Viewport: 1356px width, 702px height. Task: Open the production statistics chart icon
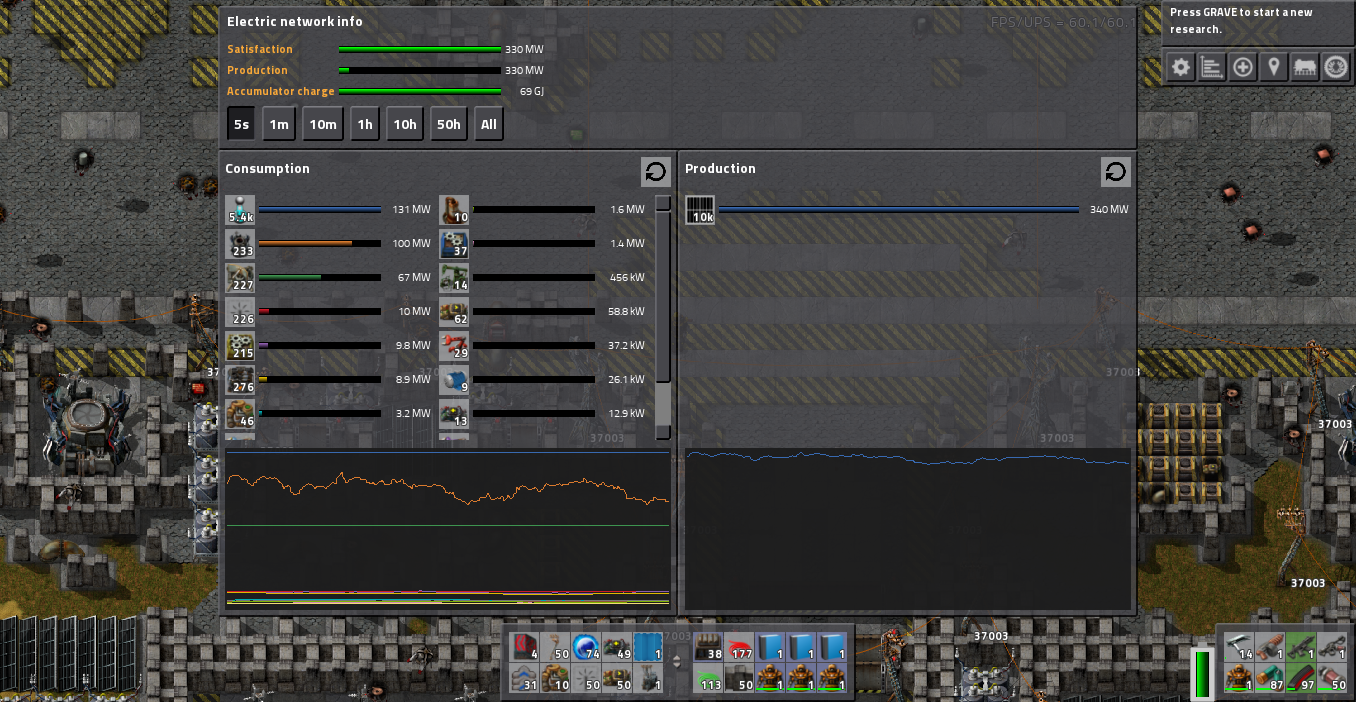tap(1212, 67)
